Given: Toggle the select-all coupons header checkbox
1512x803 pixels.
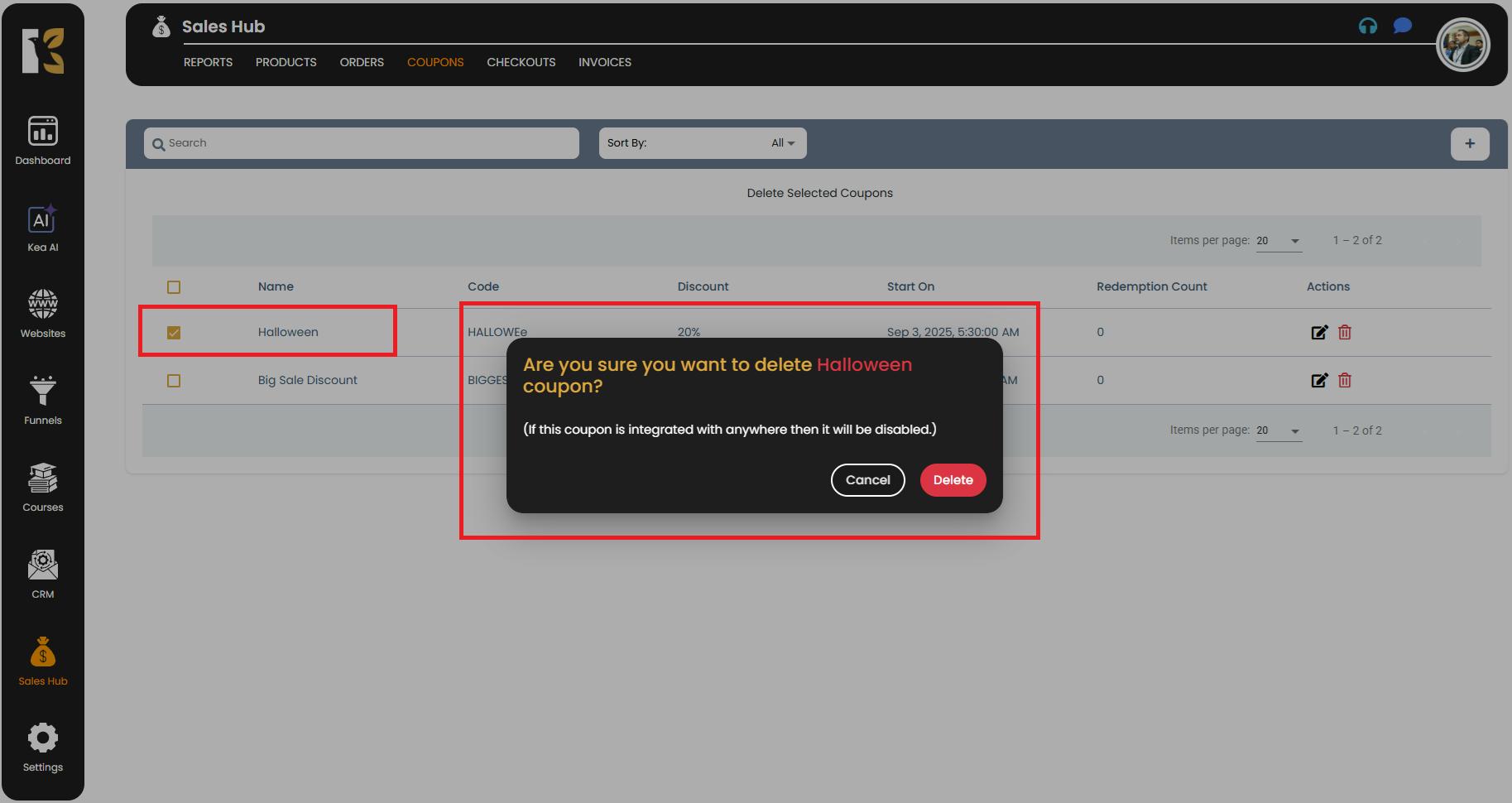Looking at the screenshot, I should pos(174,287).
